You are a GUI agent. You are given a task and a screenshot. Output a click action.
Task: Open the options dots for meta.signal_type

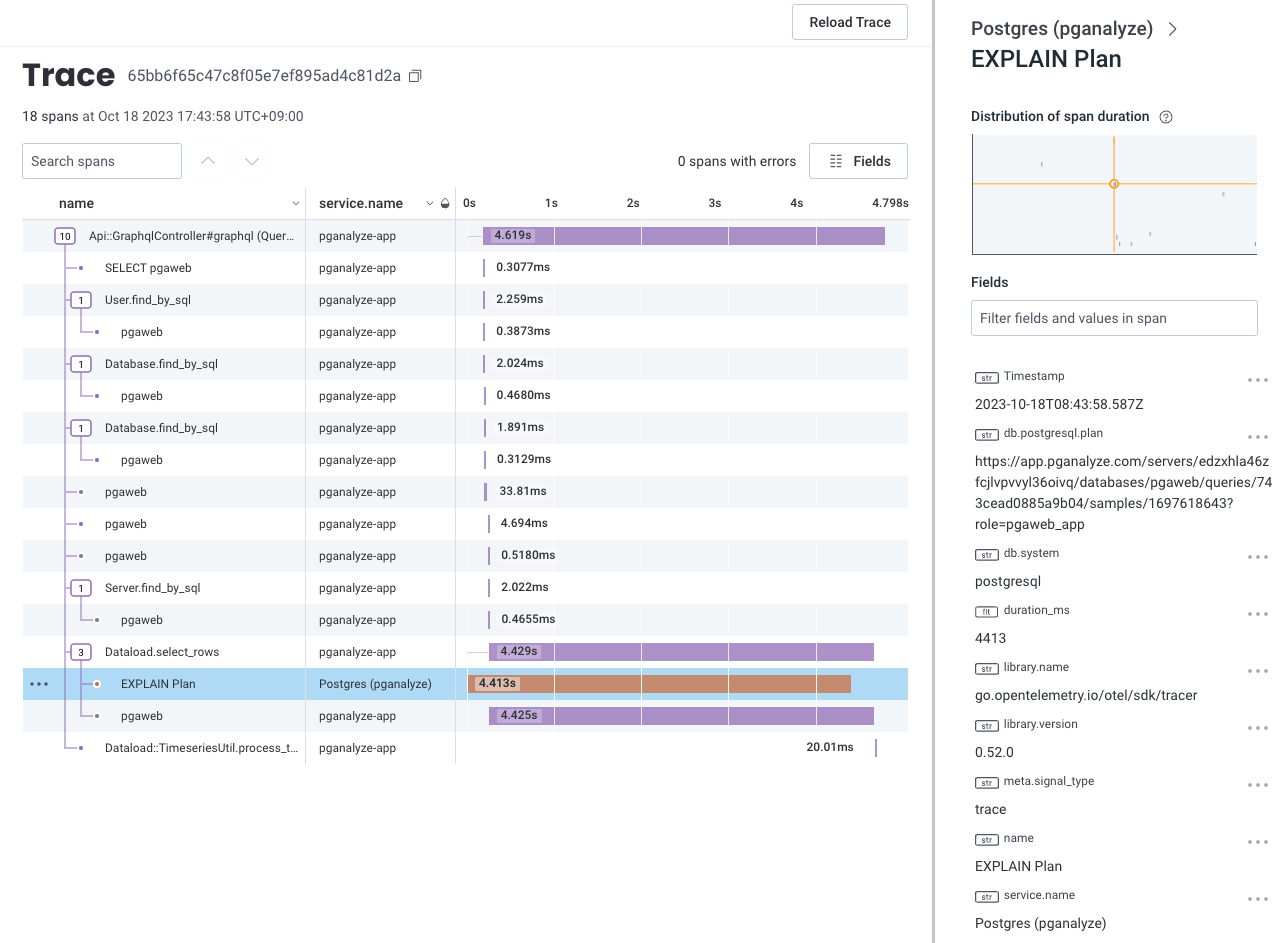(1258, 785)
